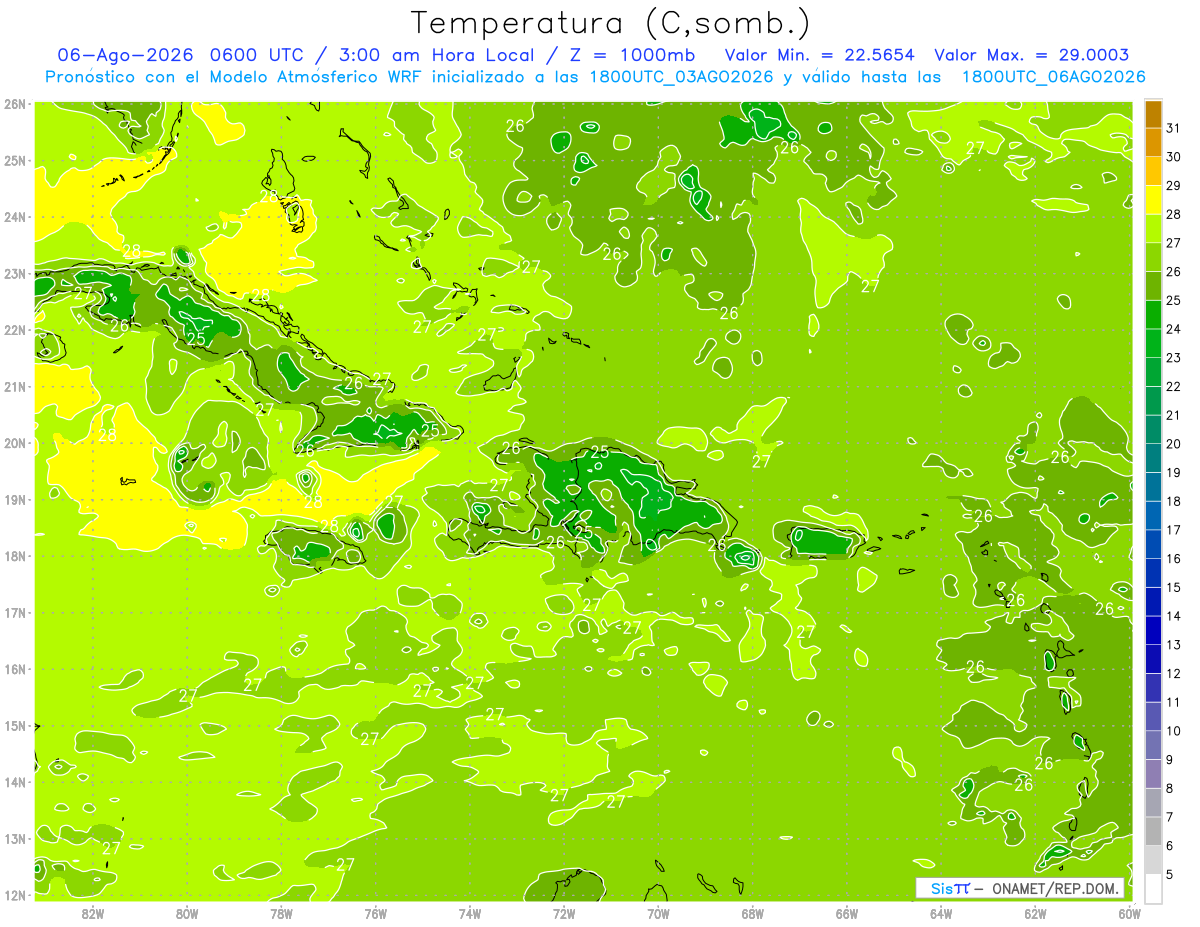This screenshot has height=927, width=1200.
Task: Select the purple swatch between 8 and 9
Action: 1153,773
